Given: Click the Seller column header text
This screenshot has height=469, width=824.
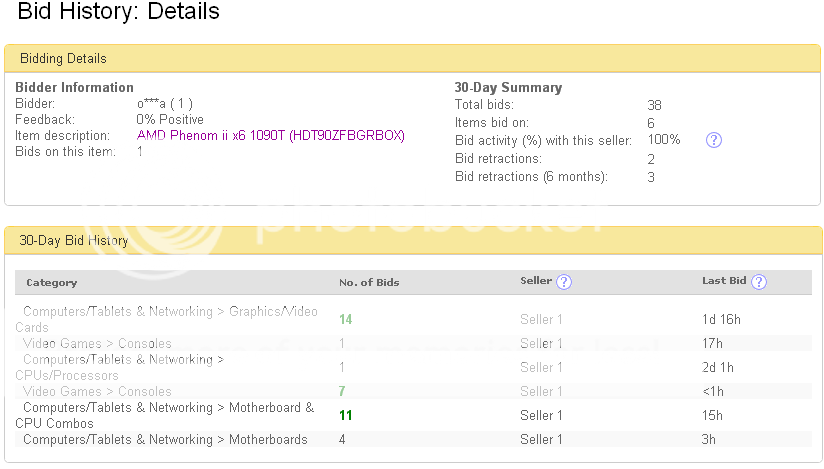Looking at the screenshot, I should tap(536, 282).
